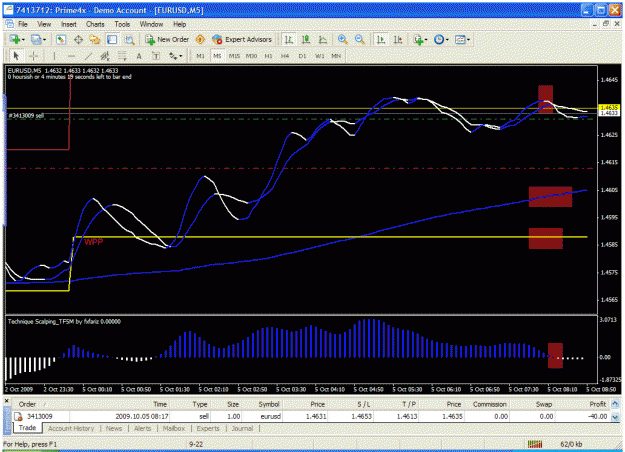Select the Horizontal Line drawing tool
The image size is (625, 452).
coord(71,56)
